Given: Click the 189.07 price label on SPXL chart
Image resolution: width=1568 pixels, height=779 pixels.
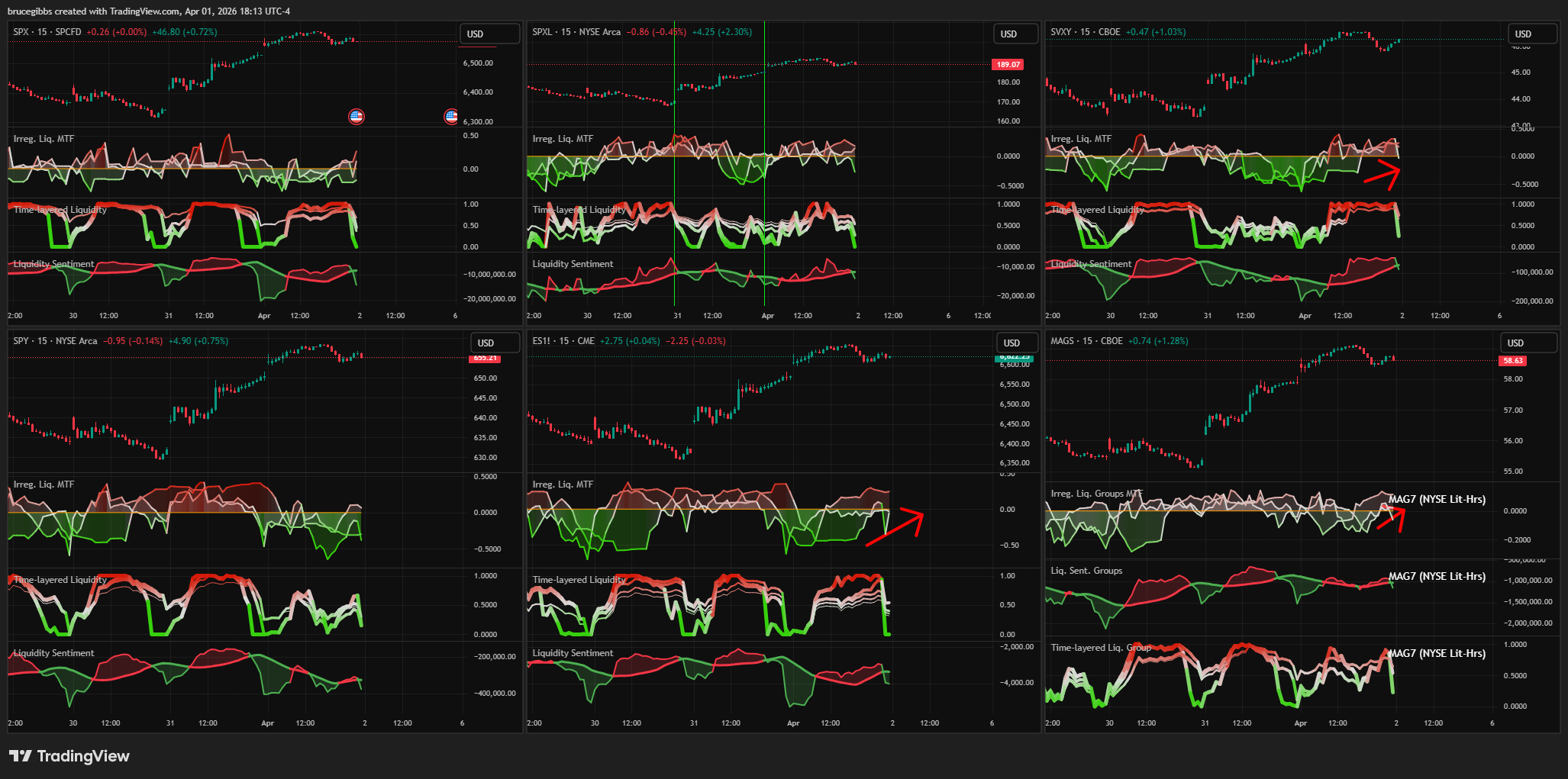Looking at the screenshot, I should 1007,65.
